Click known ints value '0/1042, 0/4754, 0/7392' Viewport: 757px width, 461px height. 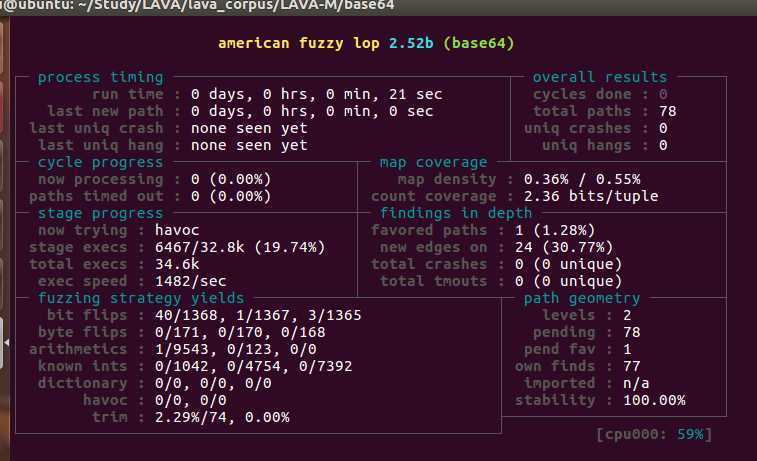(253, 366)
